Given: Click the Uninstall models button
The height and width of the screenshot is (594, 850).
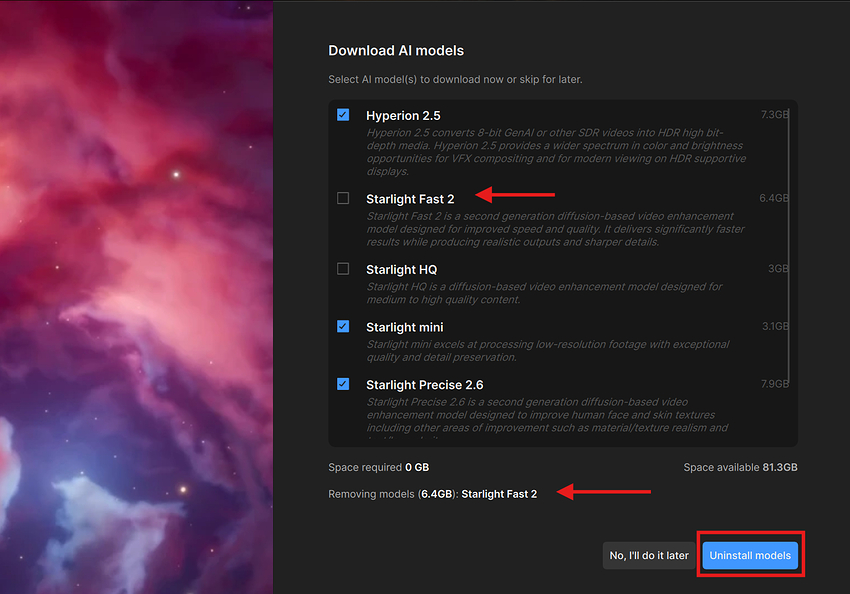Looking at the screenshot, I should click(750, 556).
